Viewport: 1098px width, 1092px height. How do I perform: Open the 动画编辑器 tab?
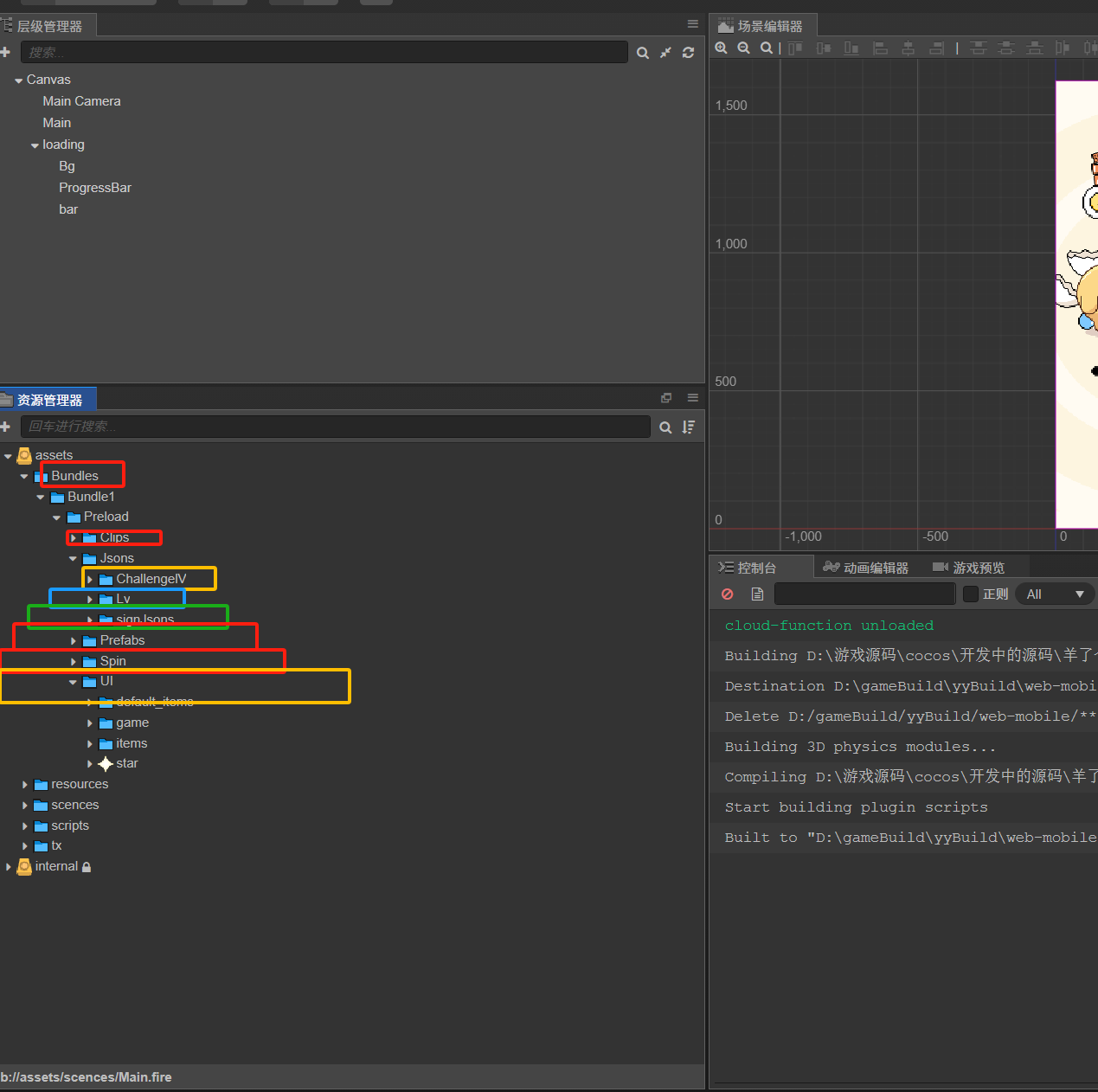[865, 568]
